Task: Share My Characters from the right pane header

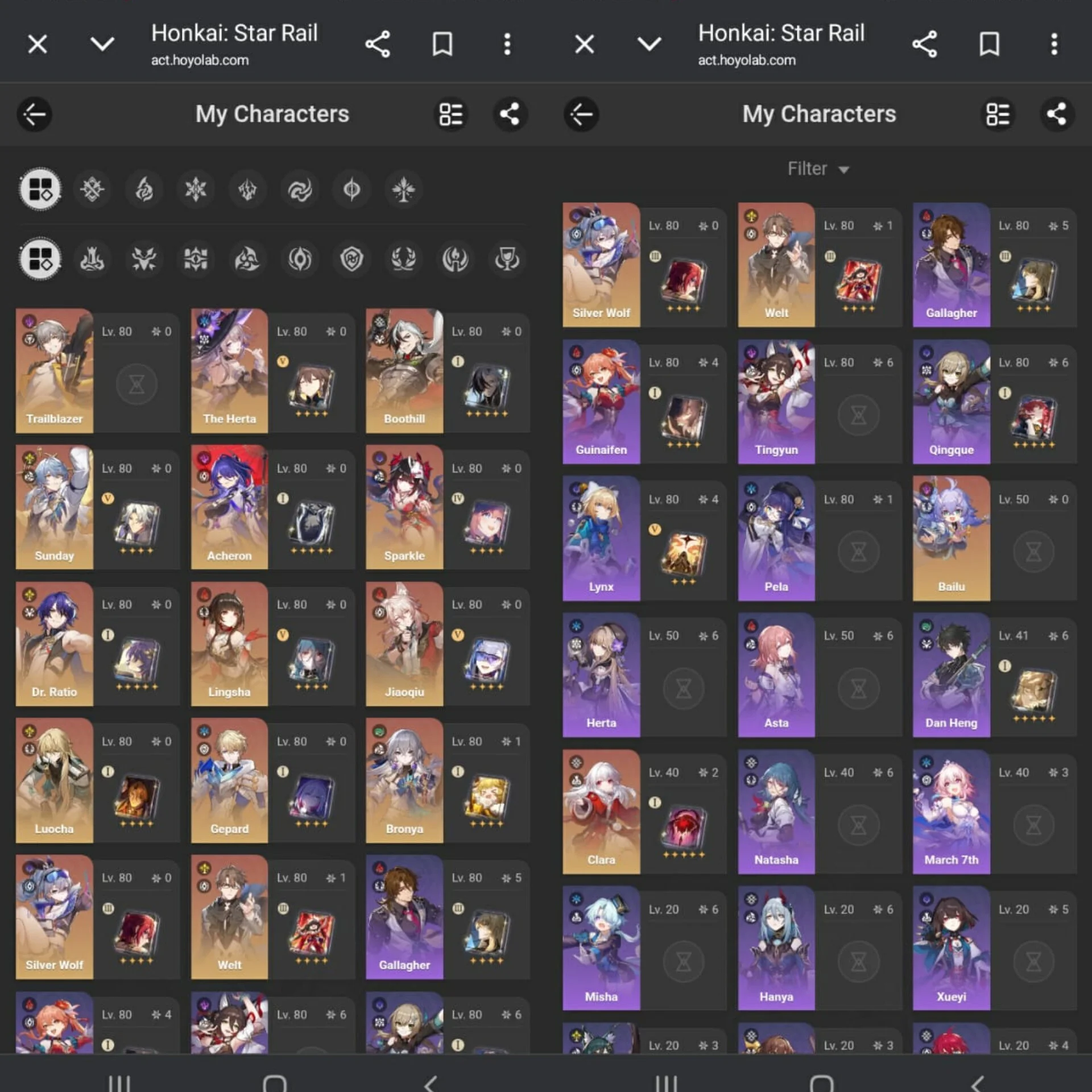Action: (x=1057, y=114)
